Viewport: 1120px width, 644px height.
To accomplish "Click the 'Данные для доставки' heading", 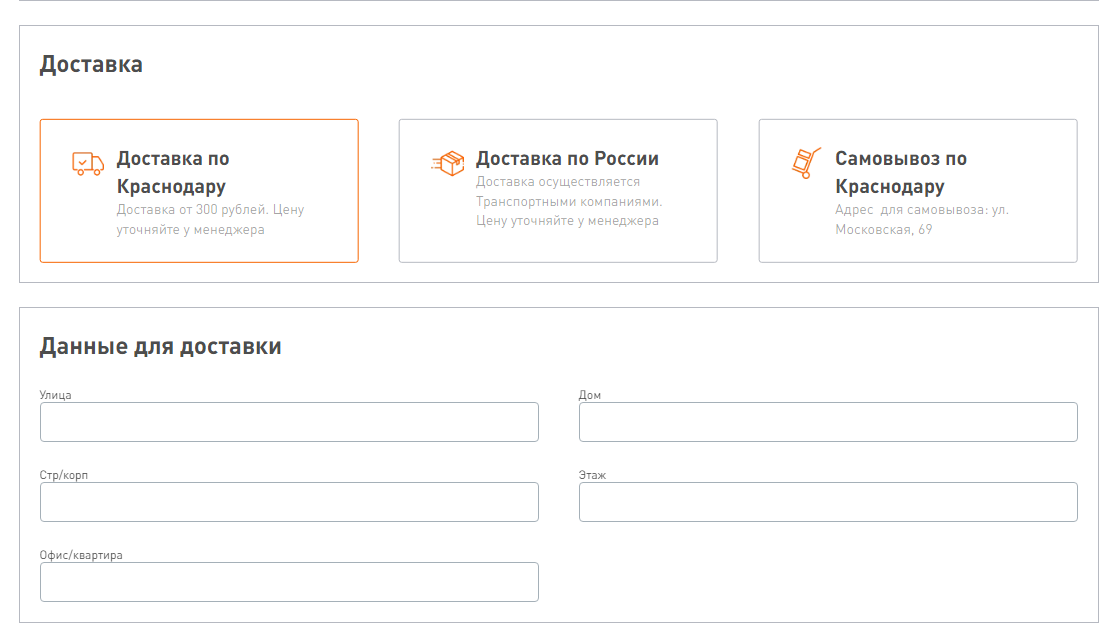I will pyautogui.click(x=160, y=347).
